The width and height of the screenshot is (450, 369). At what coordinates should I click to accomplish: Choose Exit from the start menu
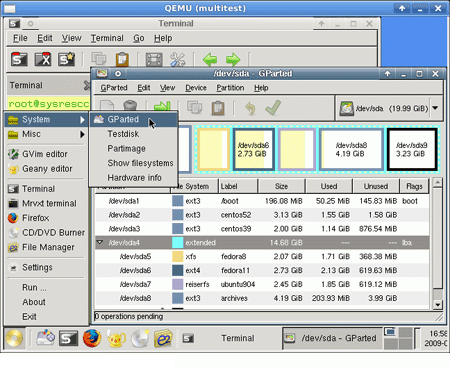coord(46,317)
